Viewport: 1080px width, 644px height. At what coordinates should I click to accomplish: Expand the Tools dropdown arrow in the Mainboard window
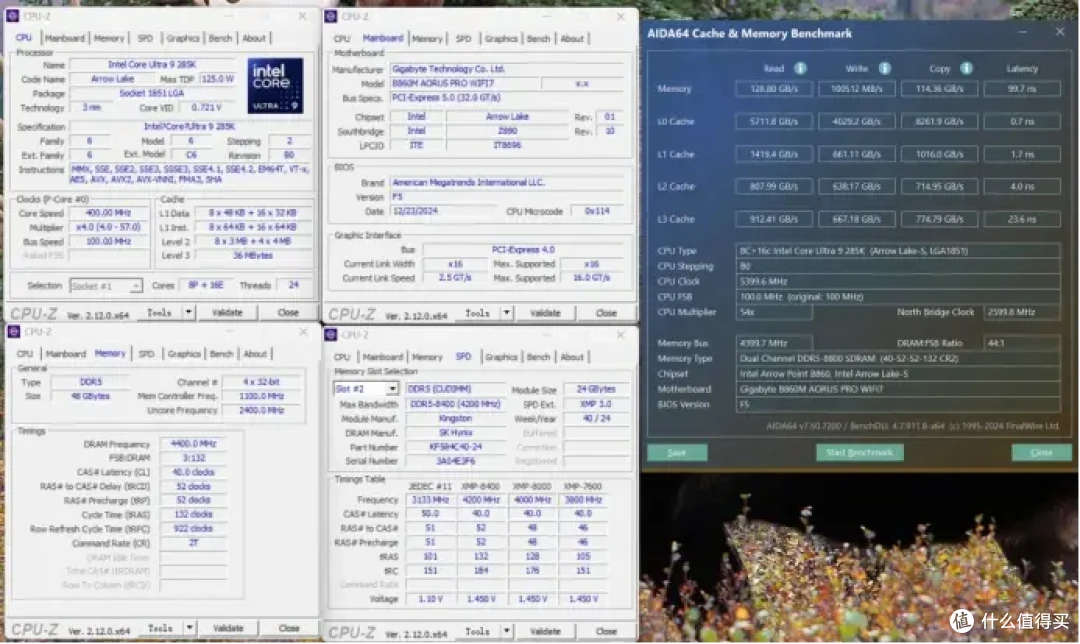[506, 313]
